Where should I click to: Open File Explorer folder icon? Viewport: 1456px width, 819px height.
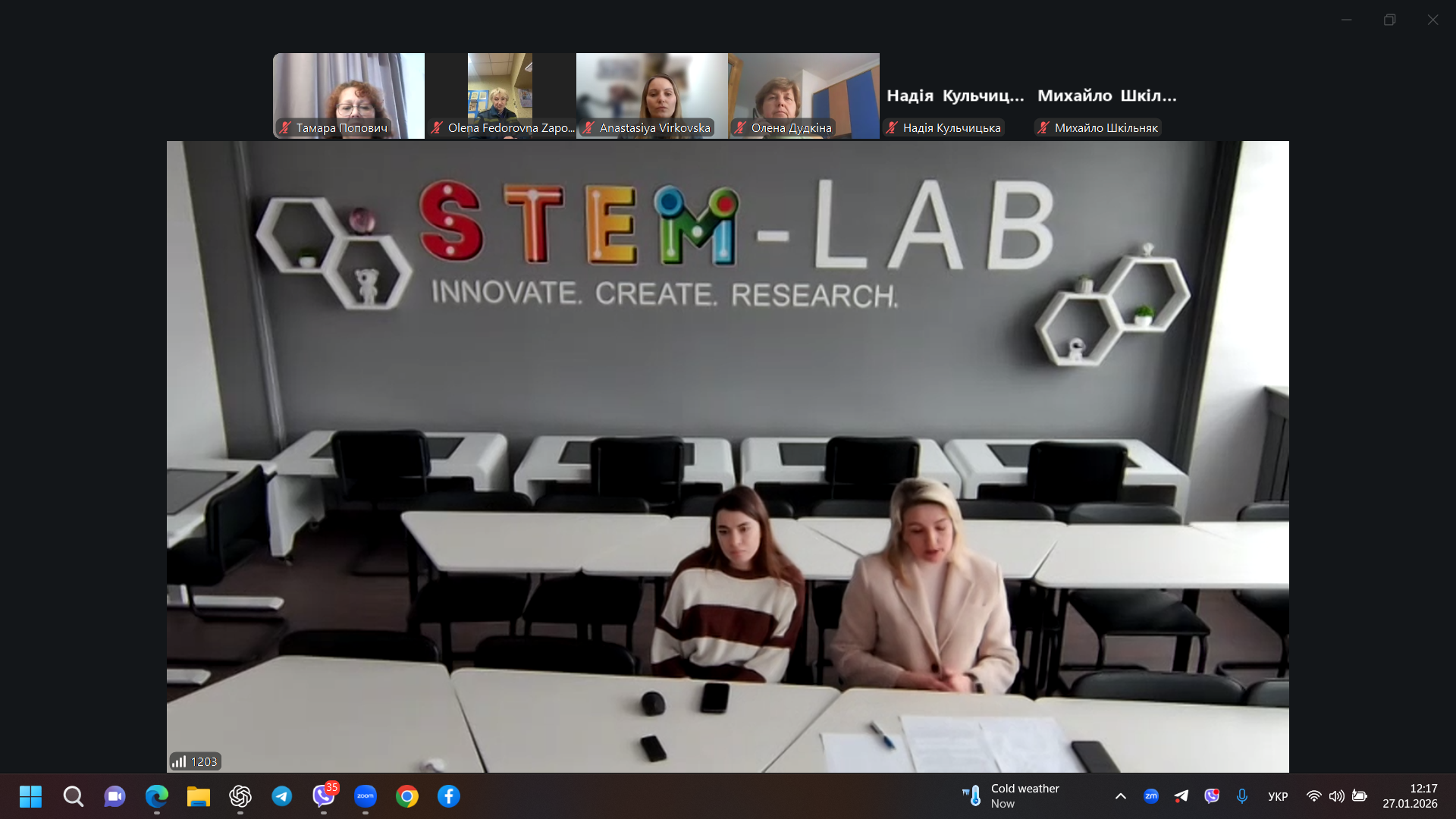(x=199, y=796)
